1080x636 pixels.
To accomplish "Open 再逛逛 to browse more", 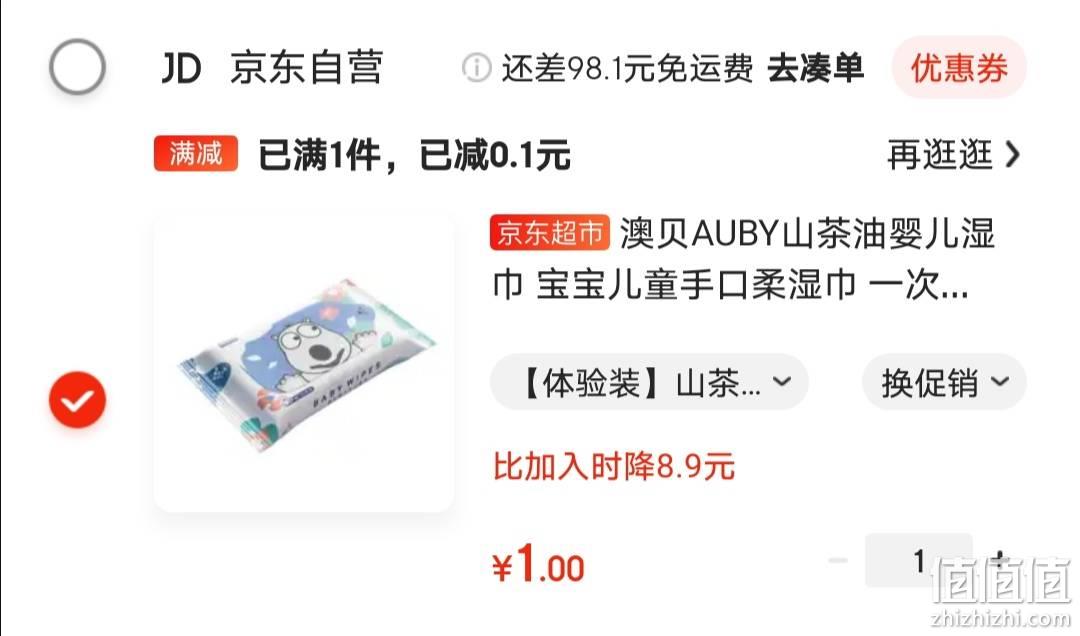I will (939, 154).
